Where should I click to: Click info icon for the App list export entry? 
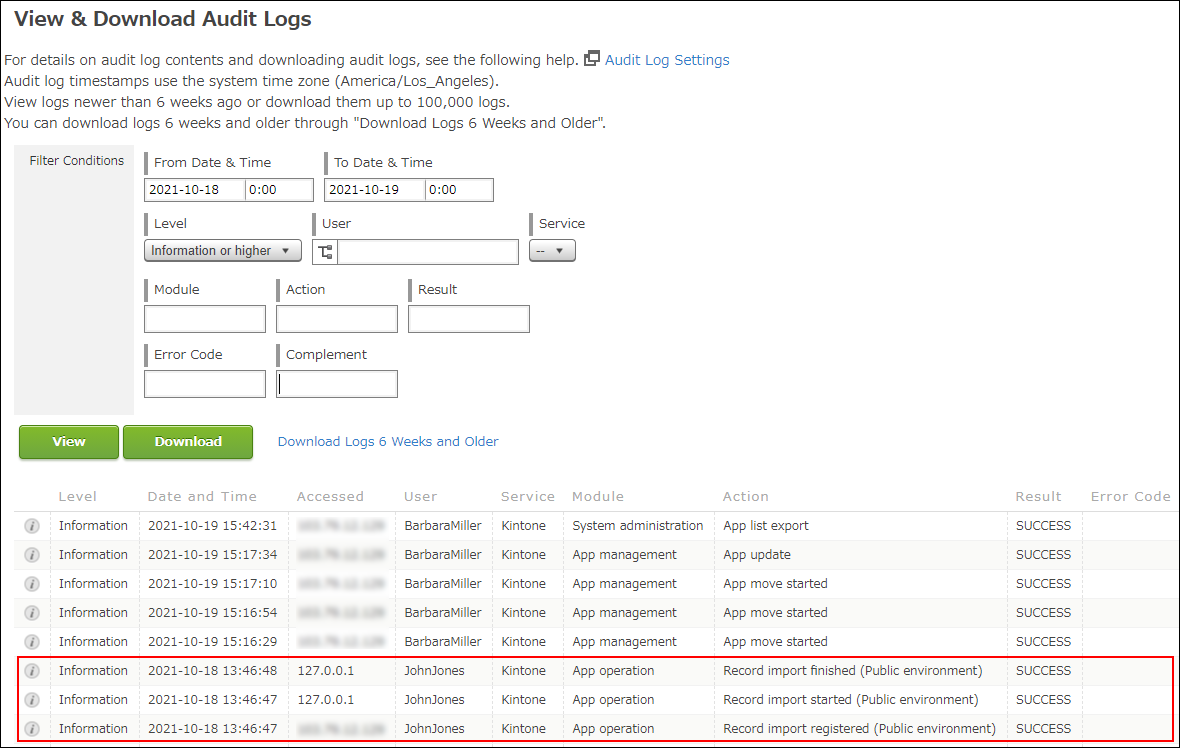coord(31,525)
